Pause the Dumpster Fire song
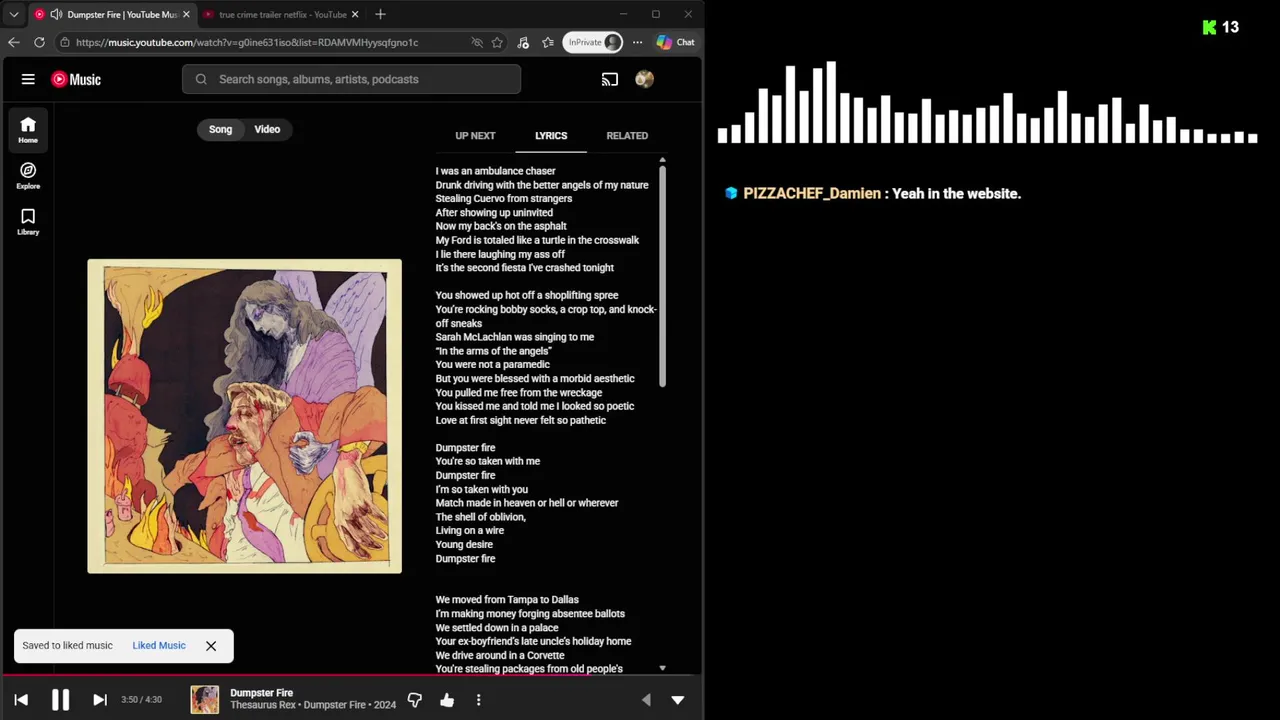1280x720 pixels. (x=60, y=700)
